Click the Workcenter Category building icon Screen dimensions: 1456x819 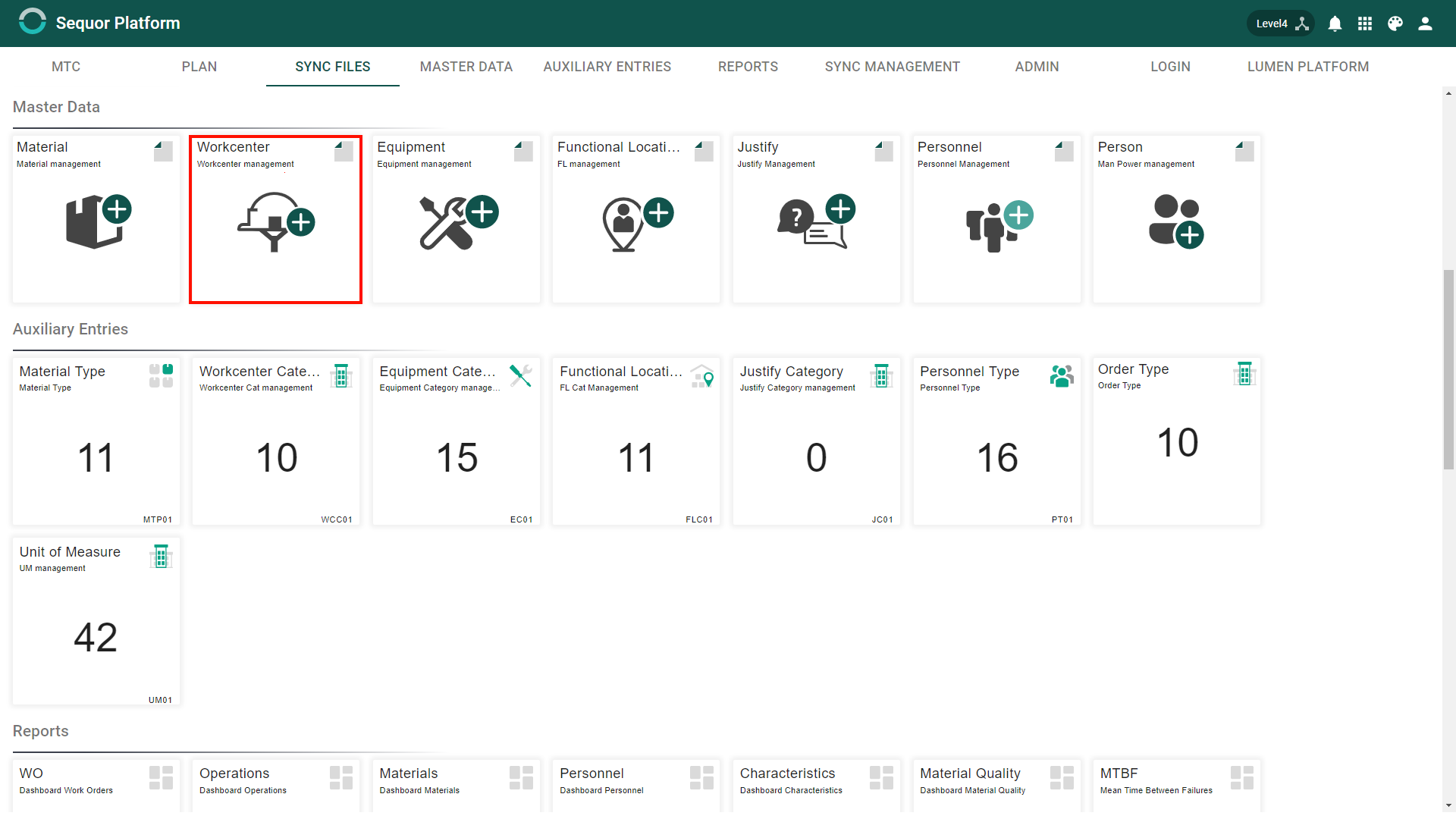[x=341, y=375]
